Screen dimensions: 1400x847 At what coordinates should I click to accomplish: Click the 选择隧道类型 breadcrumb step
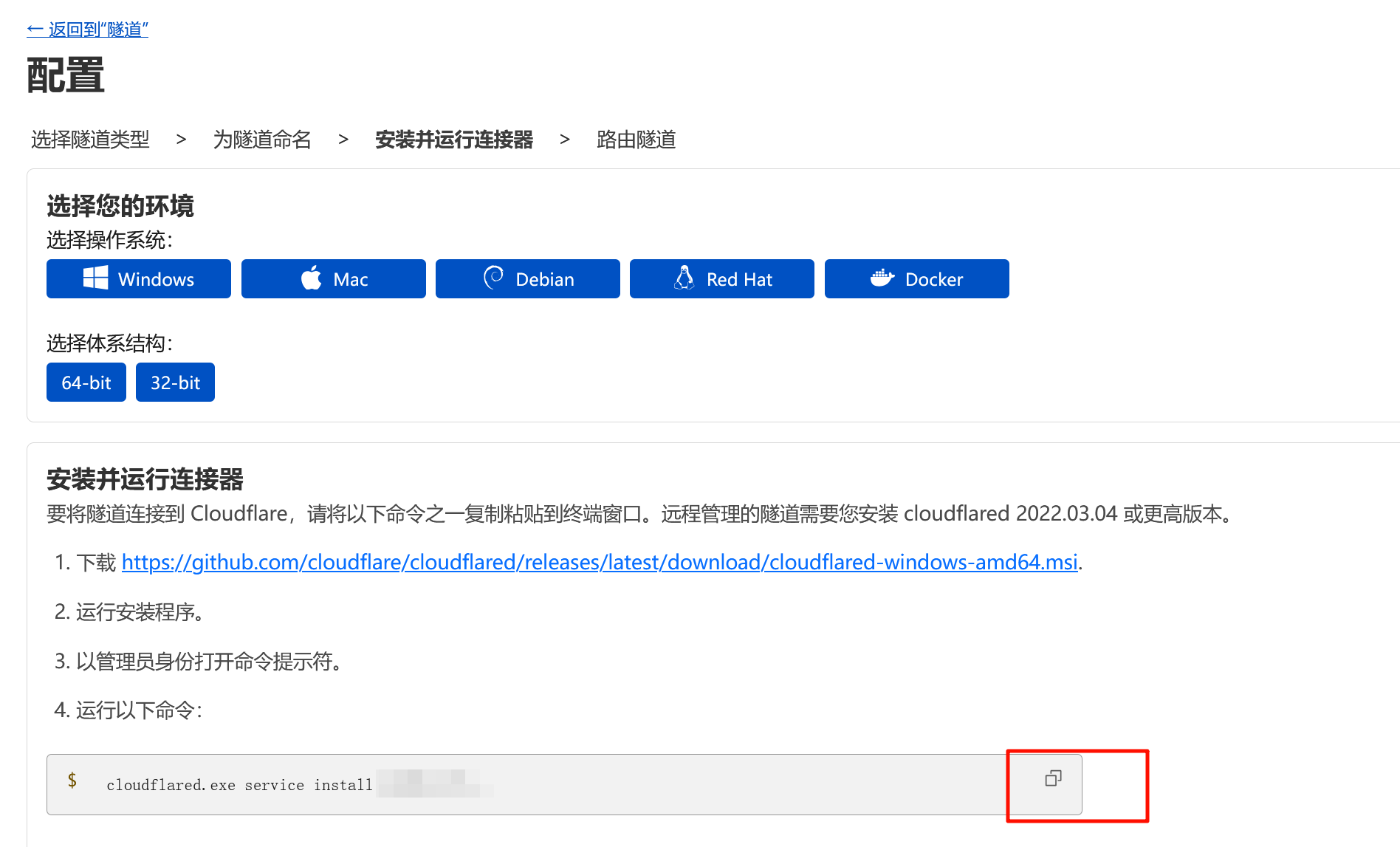(90, 140)
